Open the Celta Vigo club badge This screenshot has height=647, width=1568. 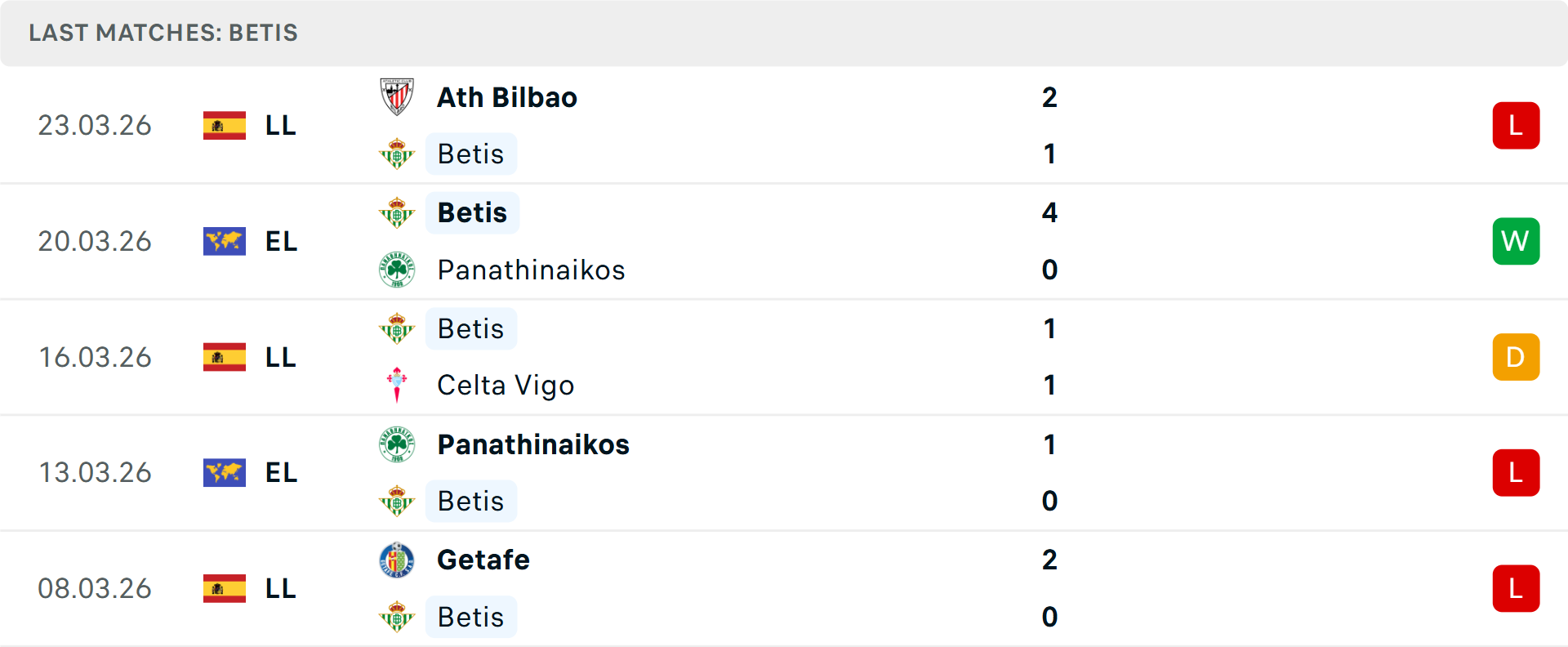[x=397, y=385]
